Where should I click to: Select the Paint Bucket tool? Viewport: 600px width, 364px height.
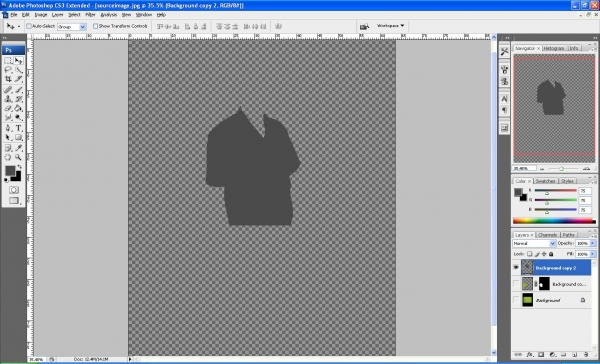point(18,108)
